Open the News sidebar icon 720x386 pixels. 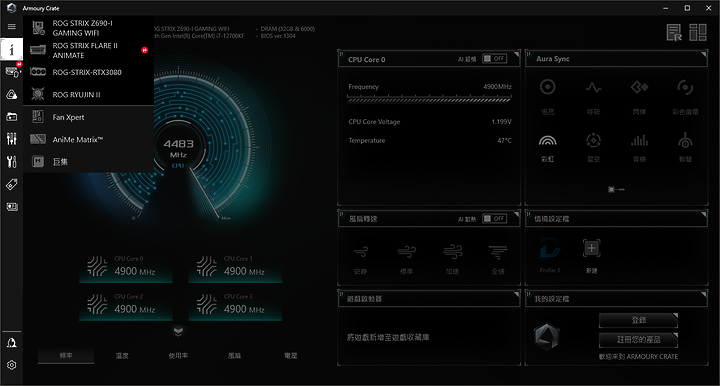(x=11, y=207)
